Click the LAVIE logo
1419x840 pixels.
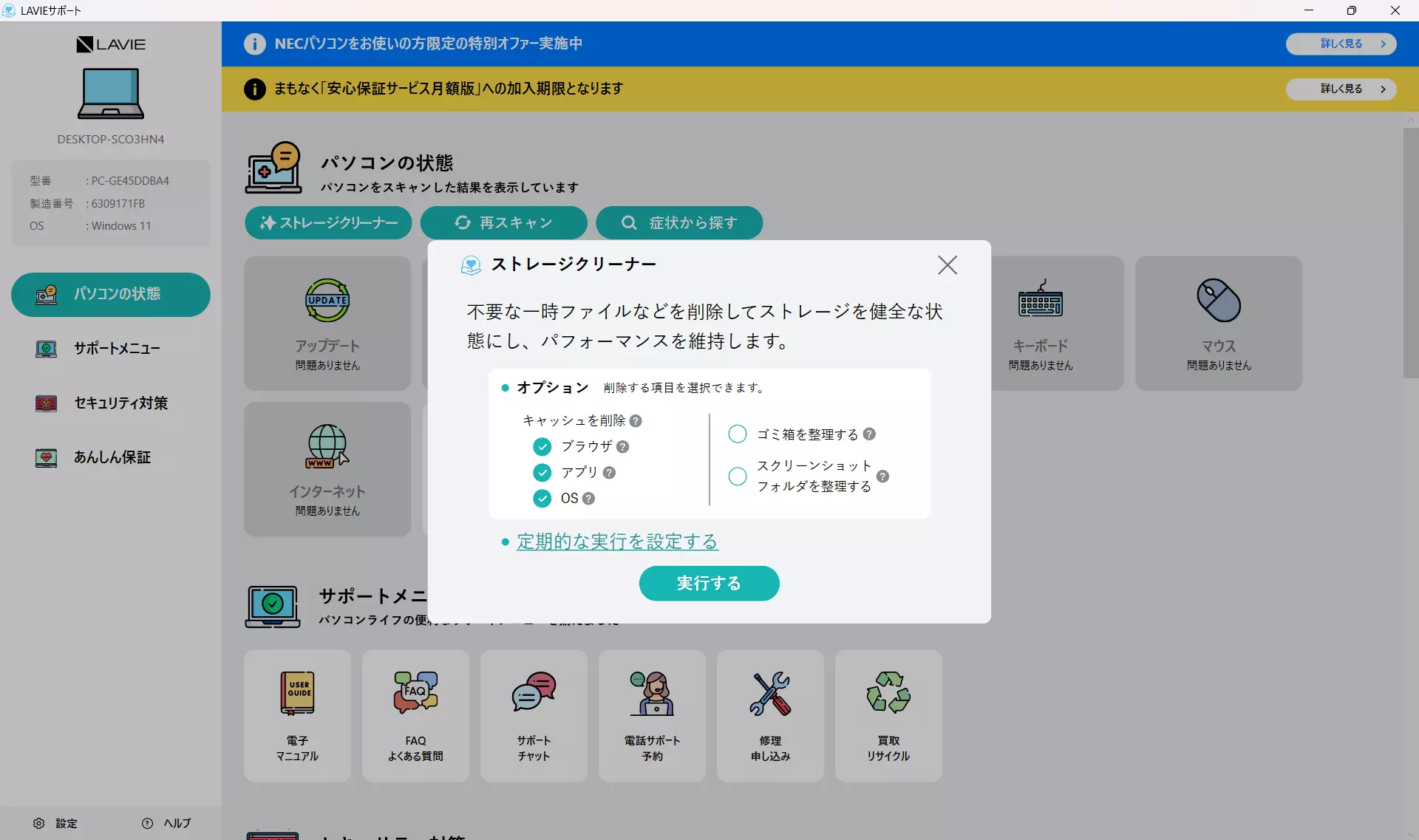111,44
